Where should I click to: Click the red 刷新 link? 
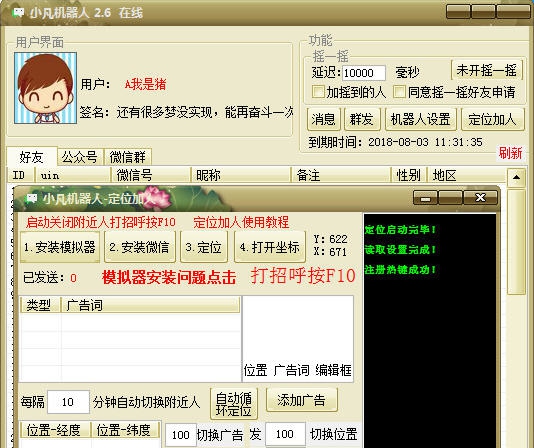coord(510,153)
